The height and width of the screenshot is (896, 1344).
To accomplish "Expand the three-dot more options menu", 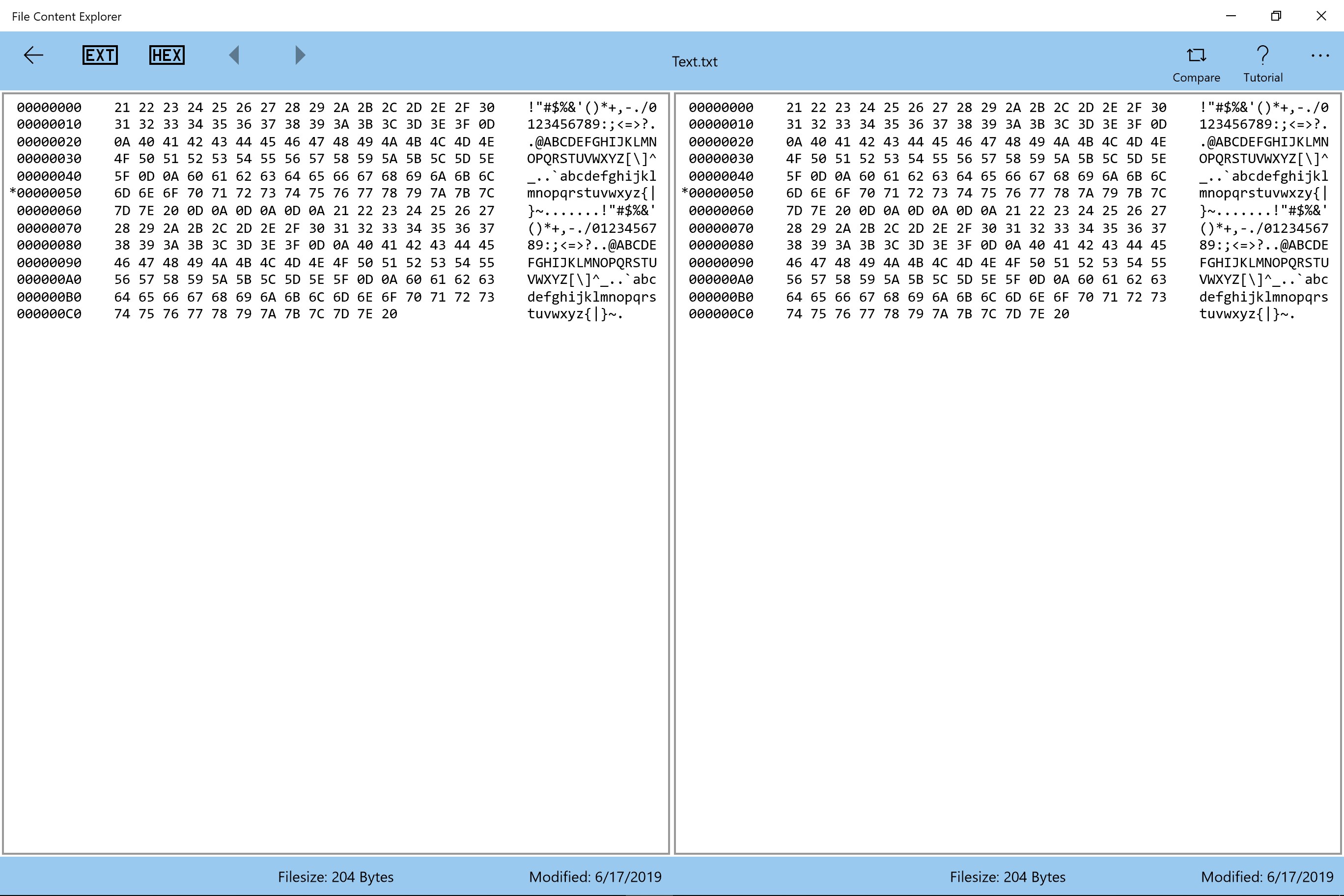I will pyautogui.click(x=1320, y=56).
